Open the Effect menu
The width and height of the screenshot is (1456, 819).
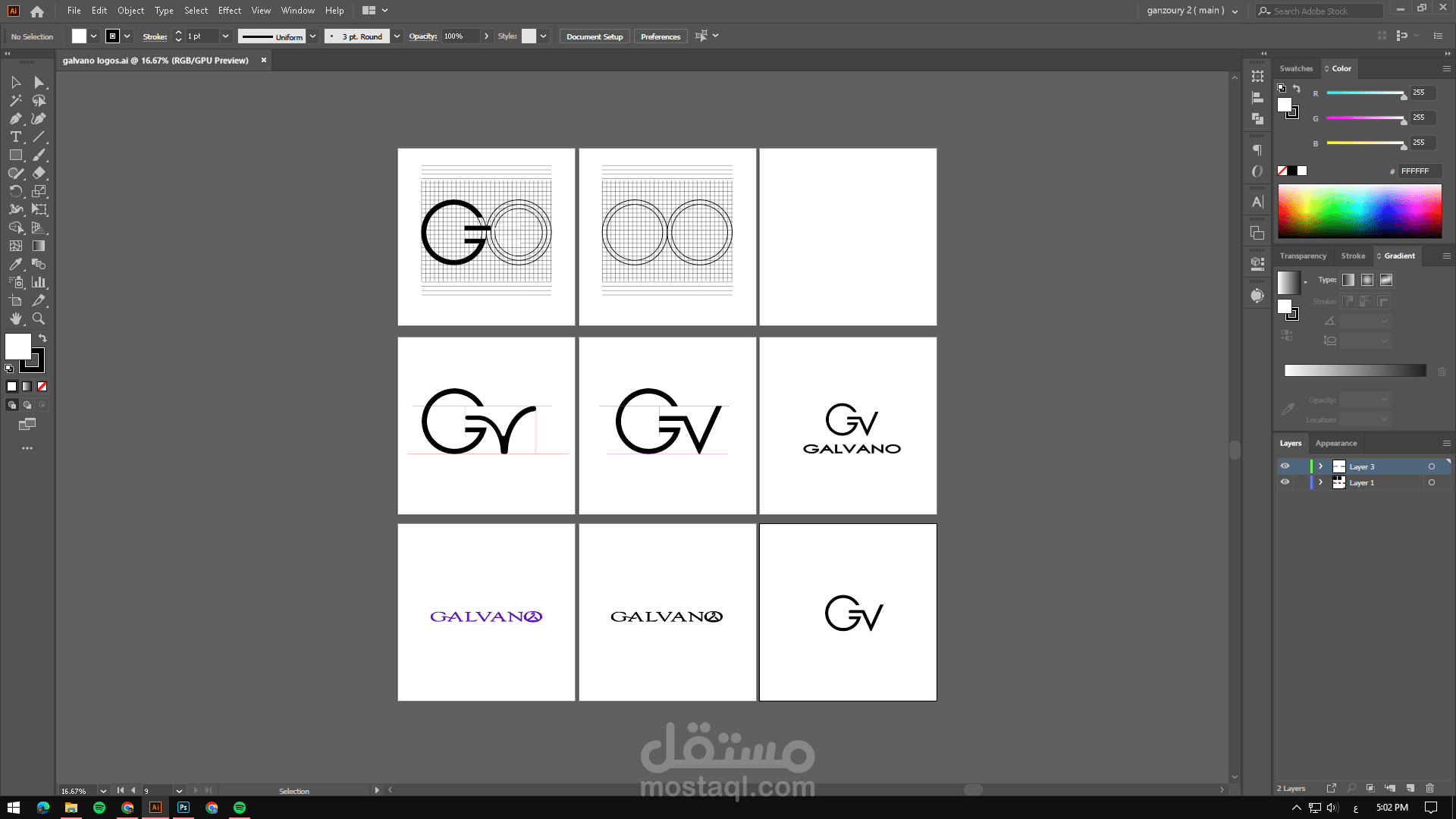coord(229,11)
